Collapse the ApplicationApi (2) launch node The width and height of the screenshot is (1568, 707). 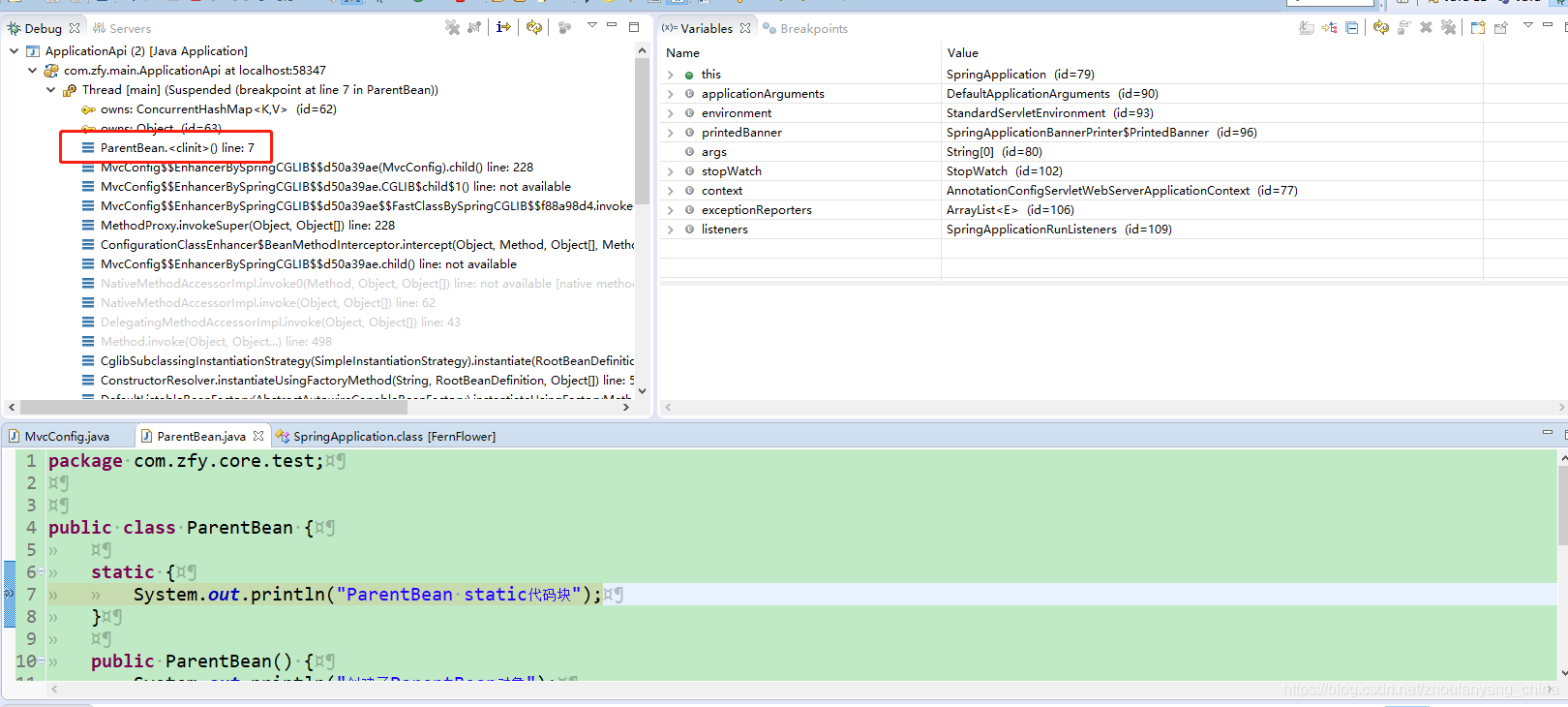14,50
